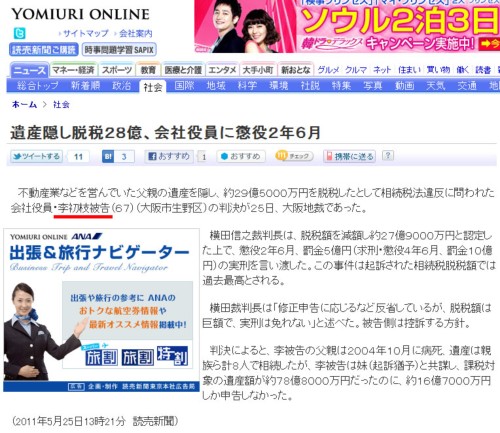Open the Seoul campaign banner ad
The width and height of the screenshot is (500, 433).
click(x=347, y=26)
